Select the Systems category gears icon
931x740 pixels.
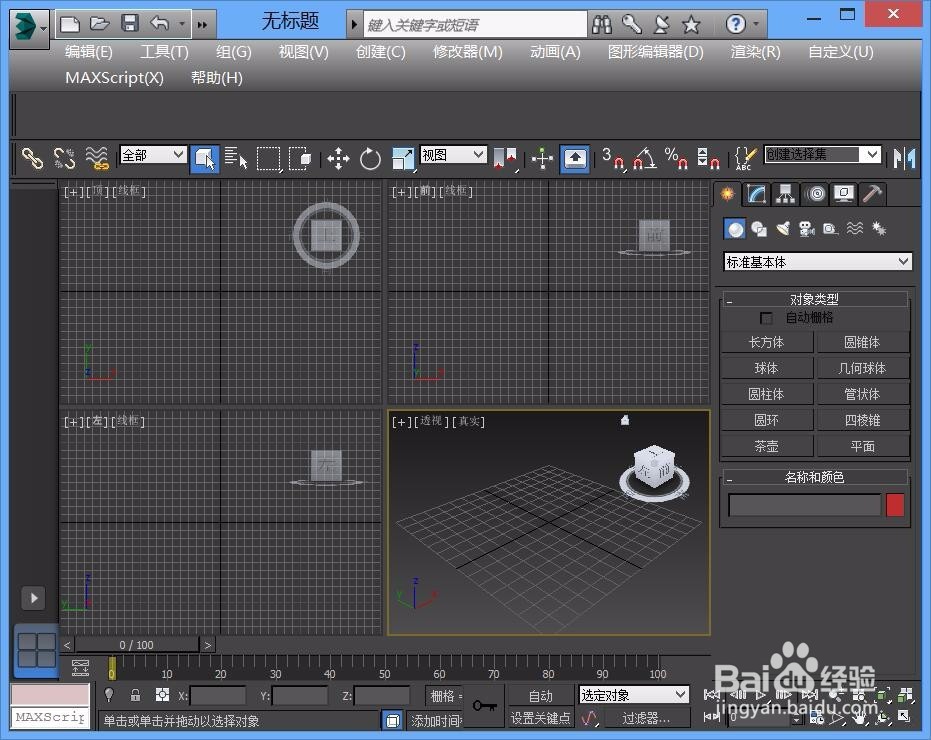[879, 229]
